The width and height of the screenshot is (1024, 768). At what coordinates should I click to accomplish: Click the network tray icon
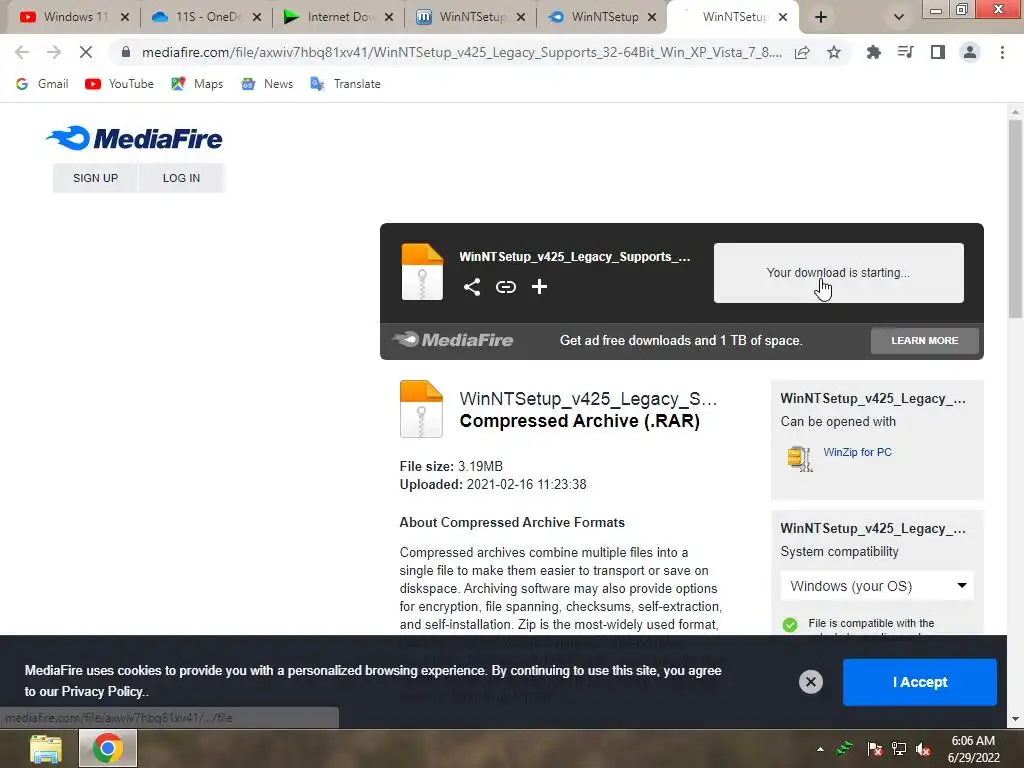coord(899,749)
